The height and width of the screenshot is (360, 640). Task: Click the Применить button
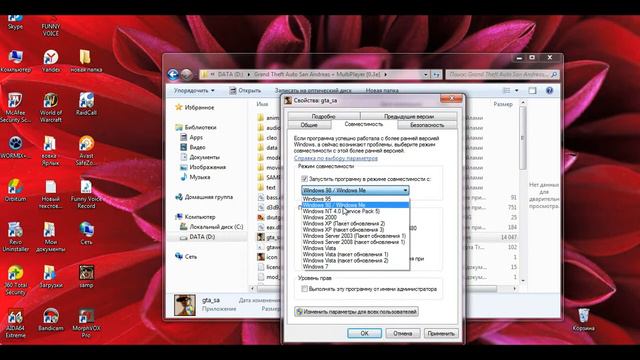(441, 333)
